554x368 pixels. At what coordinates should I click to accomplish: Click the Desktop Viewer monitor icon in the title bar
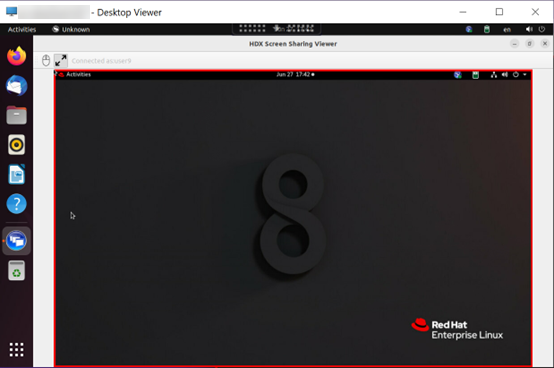[11, 11]
